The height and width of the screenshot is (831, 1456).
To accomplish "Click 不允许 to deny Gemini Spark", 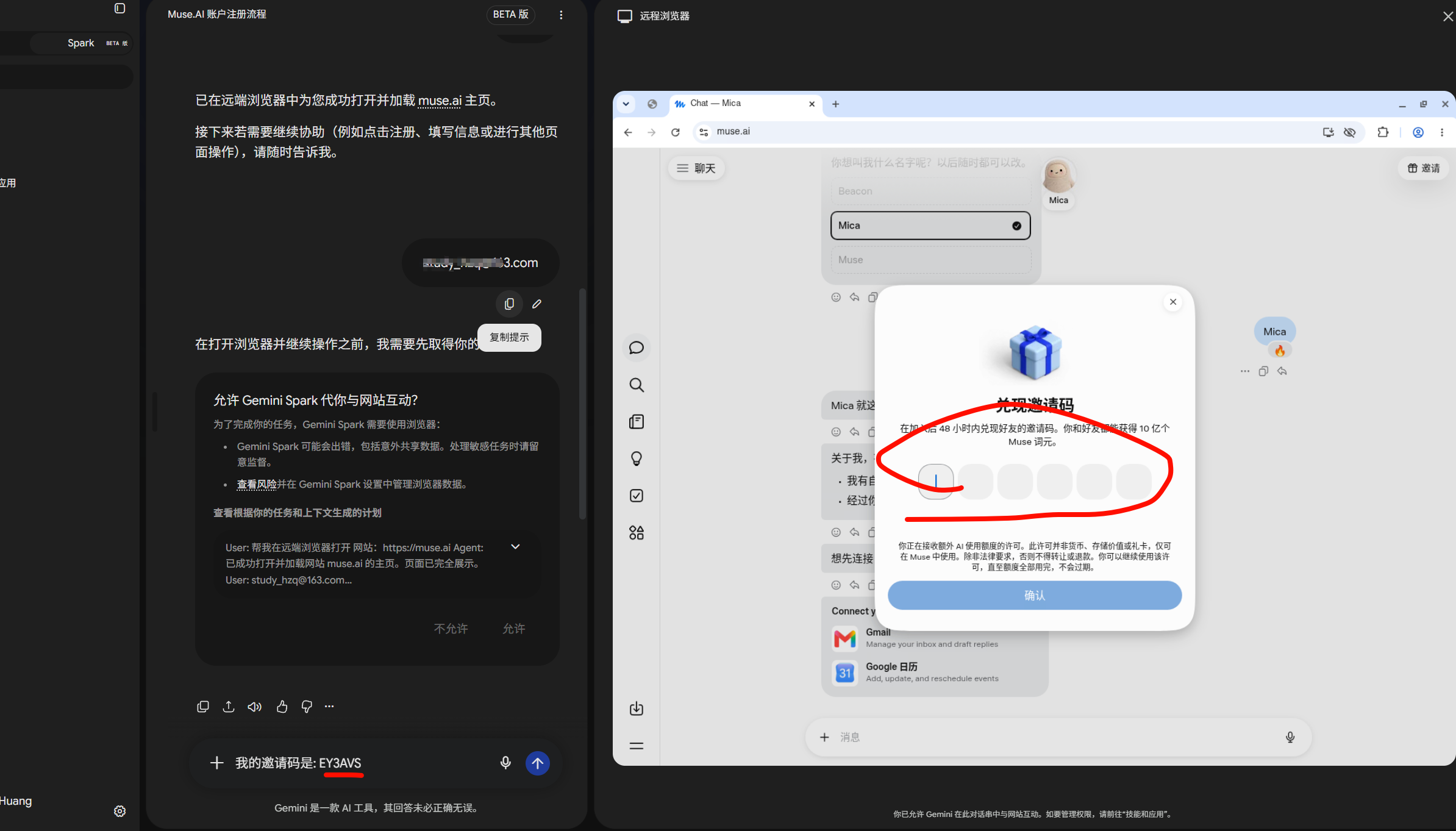I will pos(451,629).
